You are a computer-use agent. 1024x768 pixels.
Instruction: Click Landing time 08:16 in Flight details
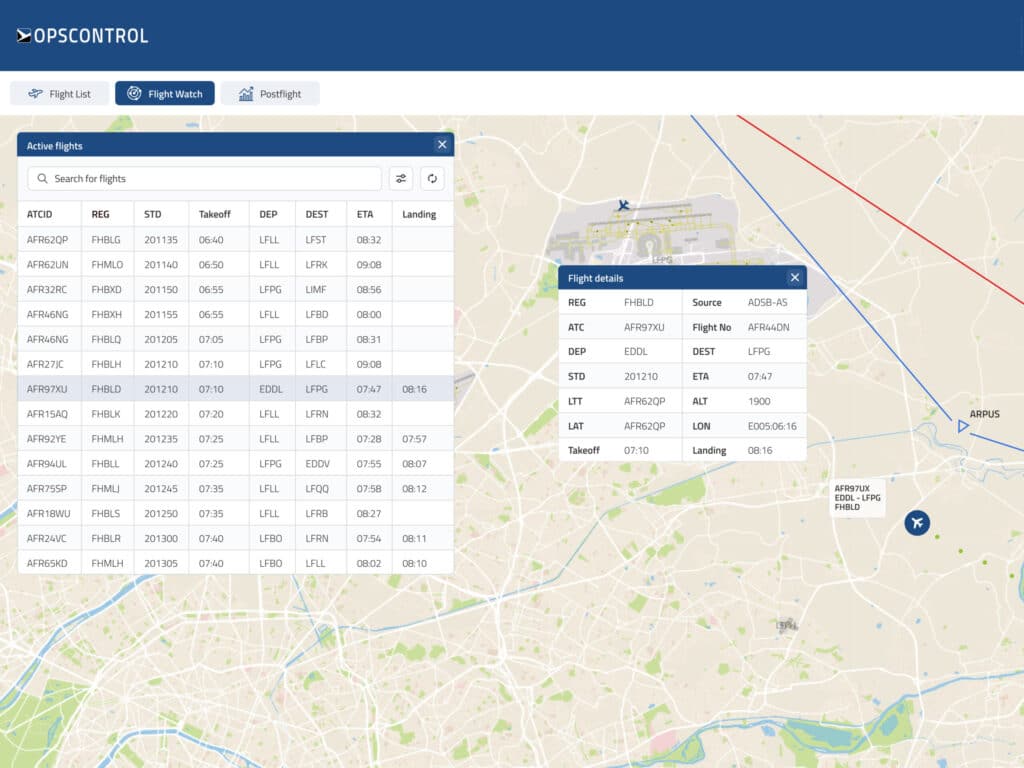760,450
